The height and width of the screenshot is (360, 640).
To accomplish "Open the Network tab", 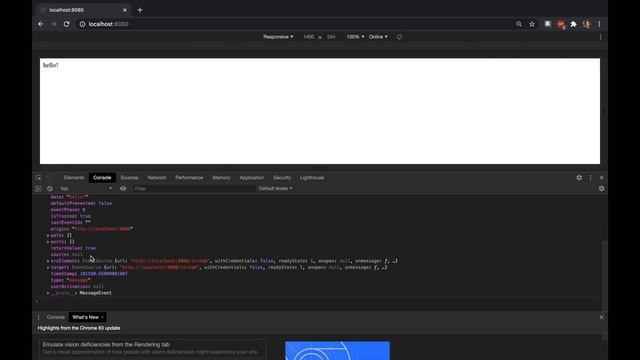I will click(157, 178).
